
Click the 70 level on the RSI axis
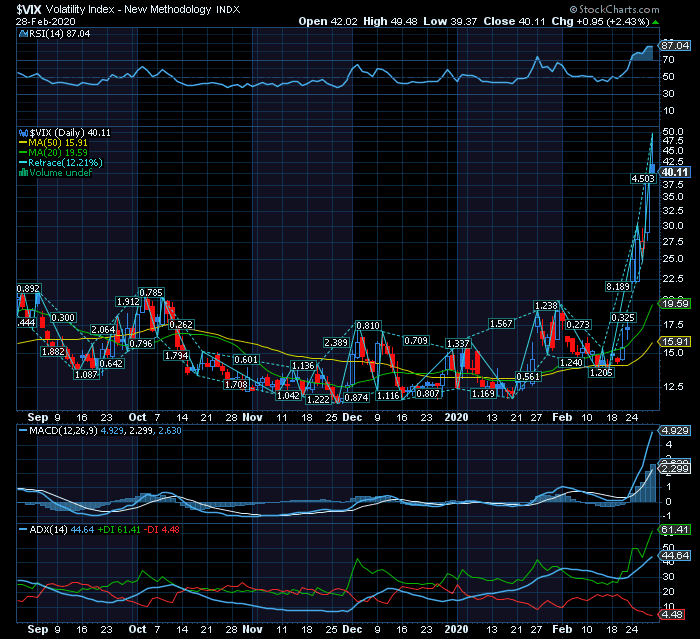pos(668,59)
